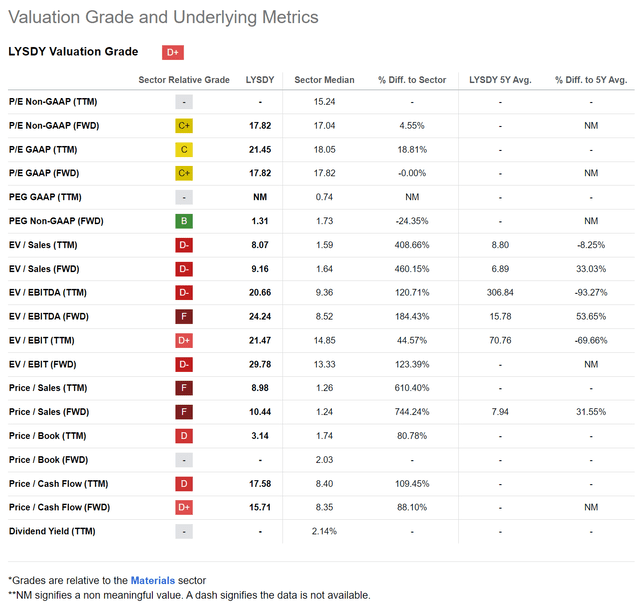
Task: Select the Price / Sales (FWD) row label
Action: coord(49,412)
